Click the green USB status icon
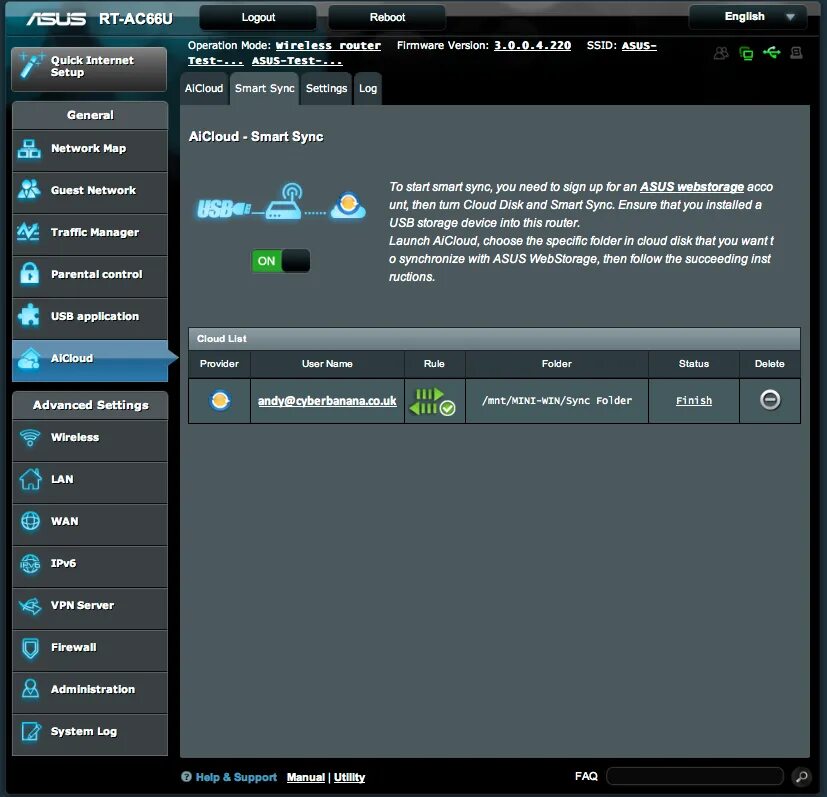Viewport: 827px width, 797px height. point(772,52)
